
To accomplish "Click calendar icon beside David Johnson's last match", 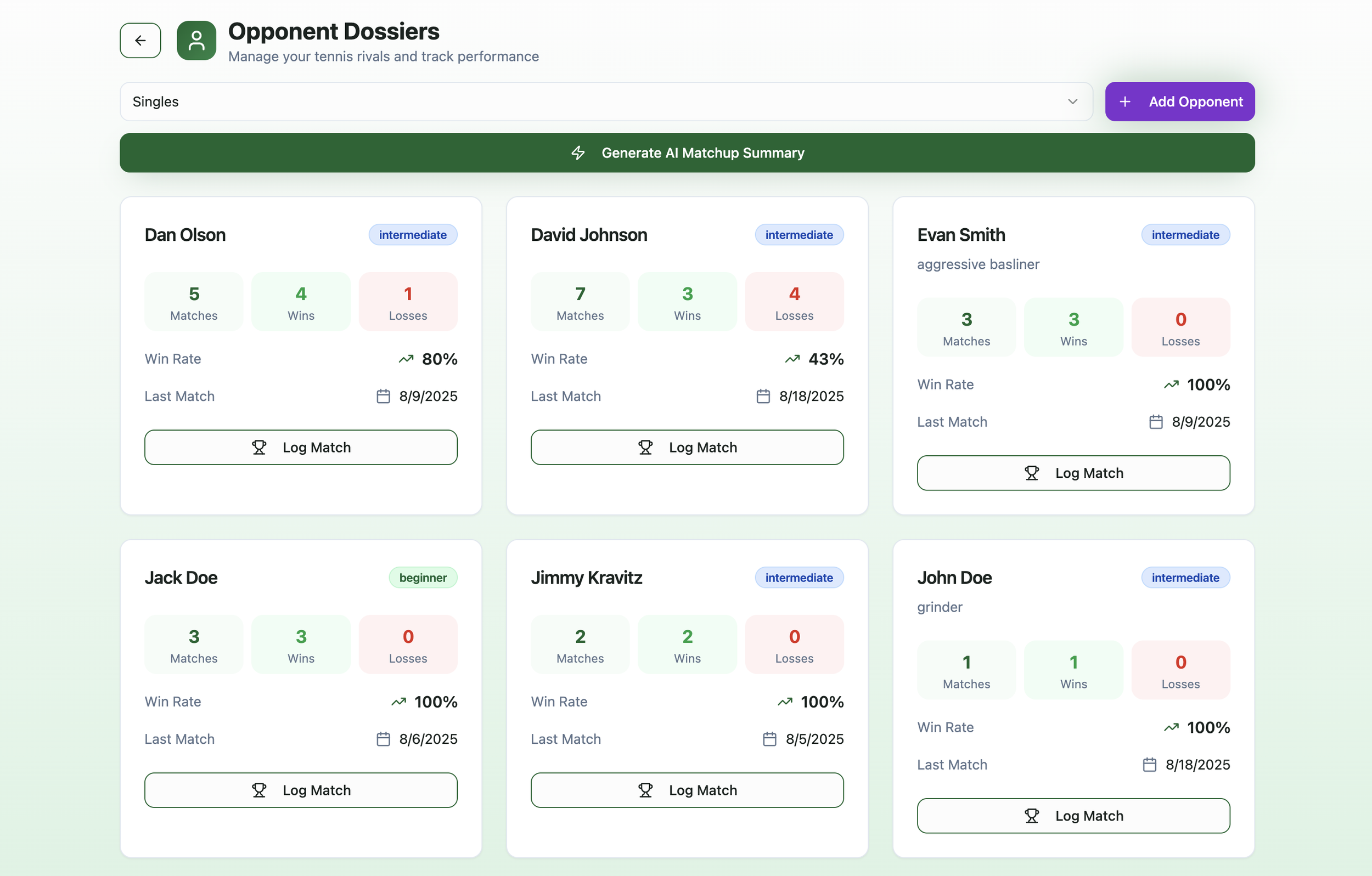I will (x=763, y=397).
